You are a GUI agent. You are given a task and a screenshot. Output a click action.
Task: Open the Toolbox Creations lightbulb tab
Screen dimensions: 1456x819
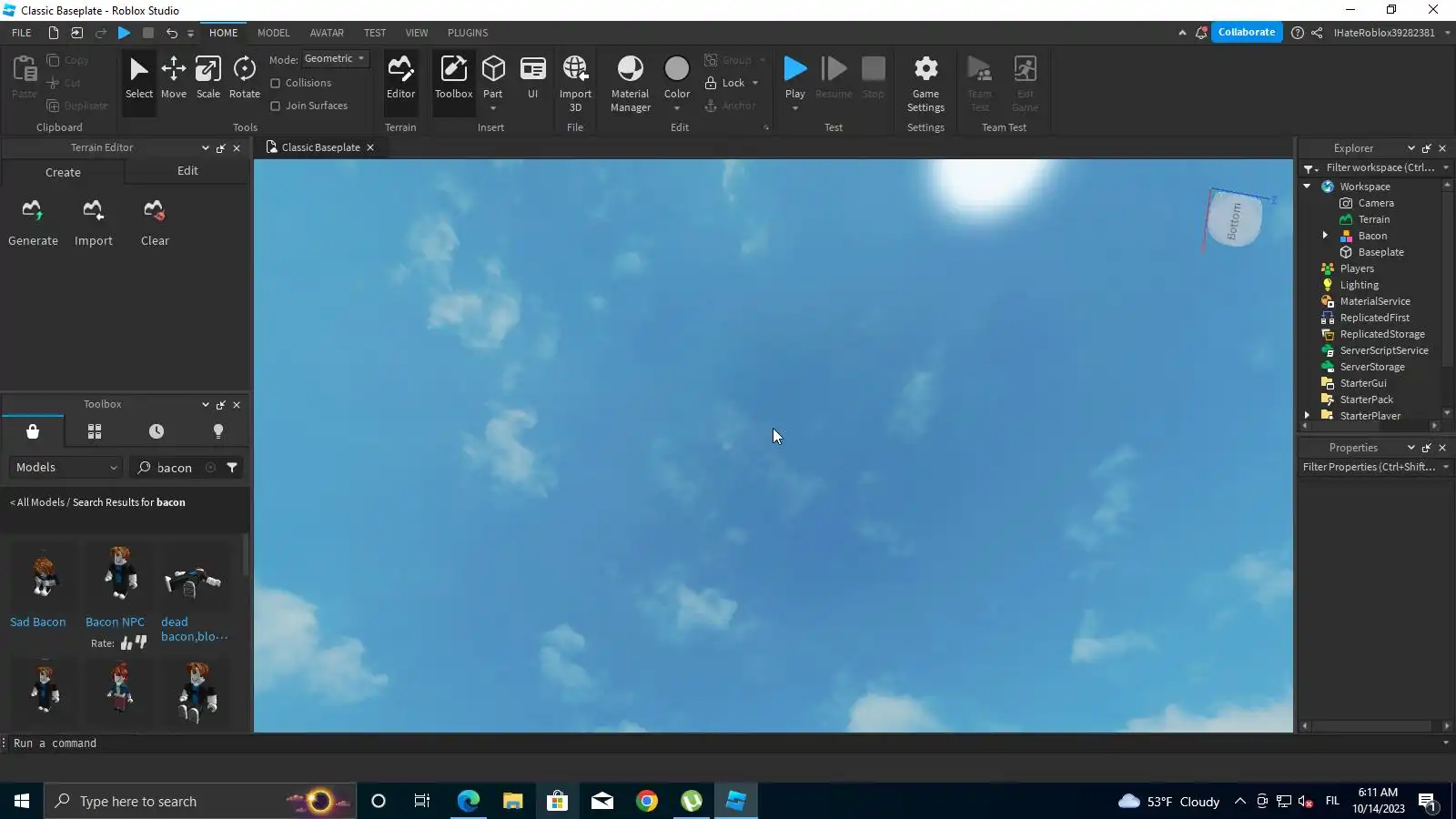click(218, 431)
